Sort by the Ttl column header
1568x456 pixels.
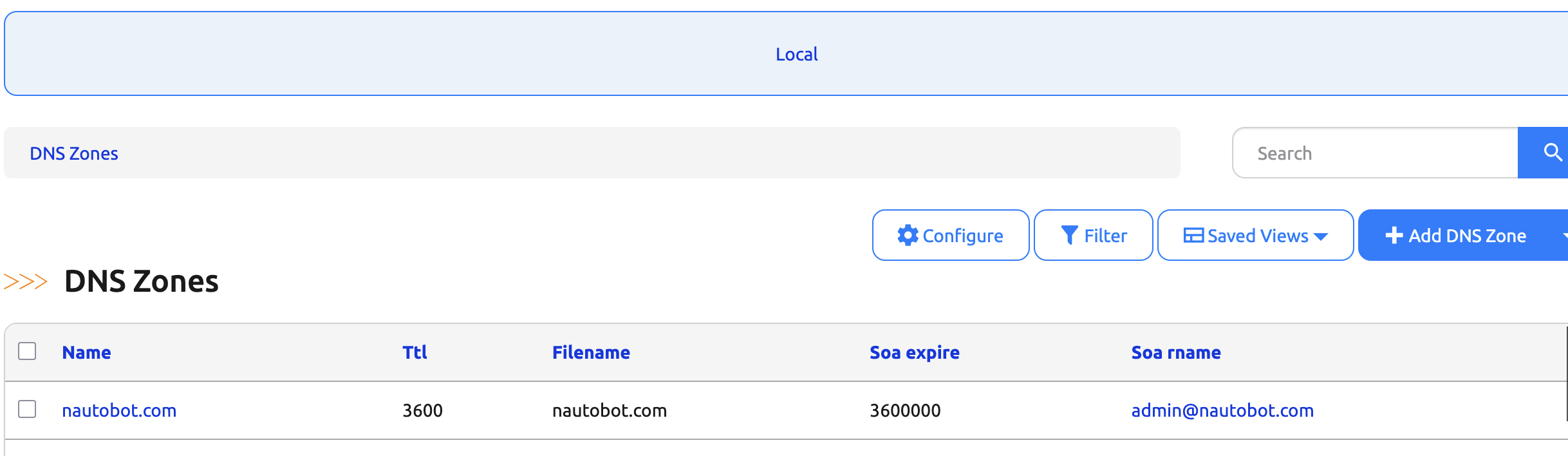[x=415, y=352]
